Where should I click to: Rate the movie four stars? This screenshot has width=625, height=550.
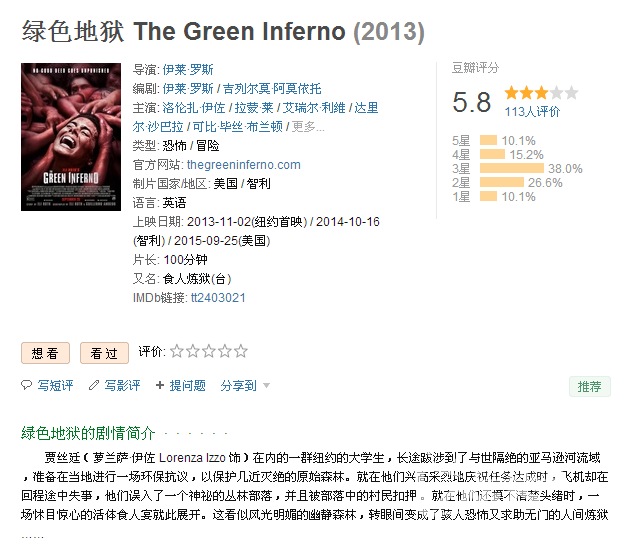(x=224, y=351)
